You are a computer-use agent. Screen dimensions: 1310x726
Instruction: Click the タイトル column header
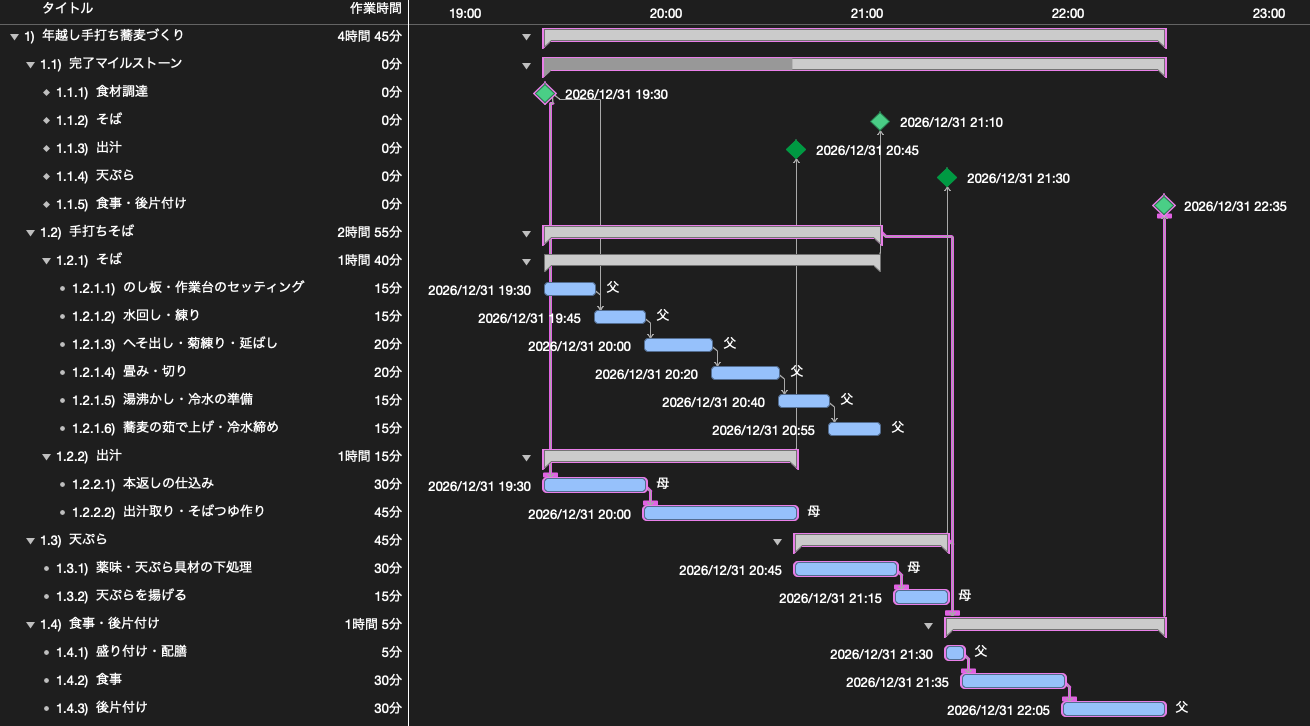point(68,8)
